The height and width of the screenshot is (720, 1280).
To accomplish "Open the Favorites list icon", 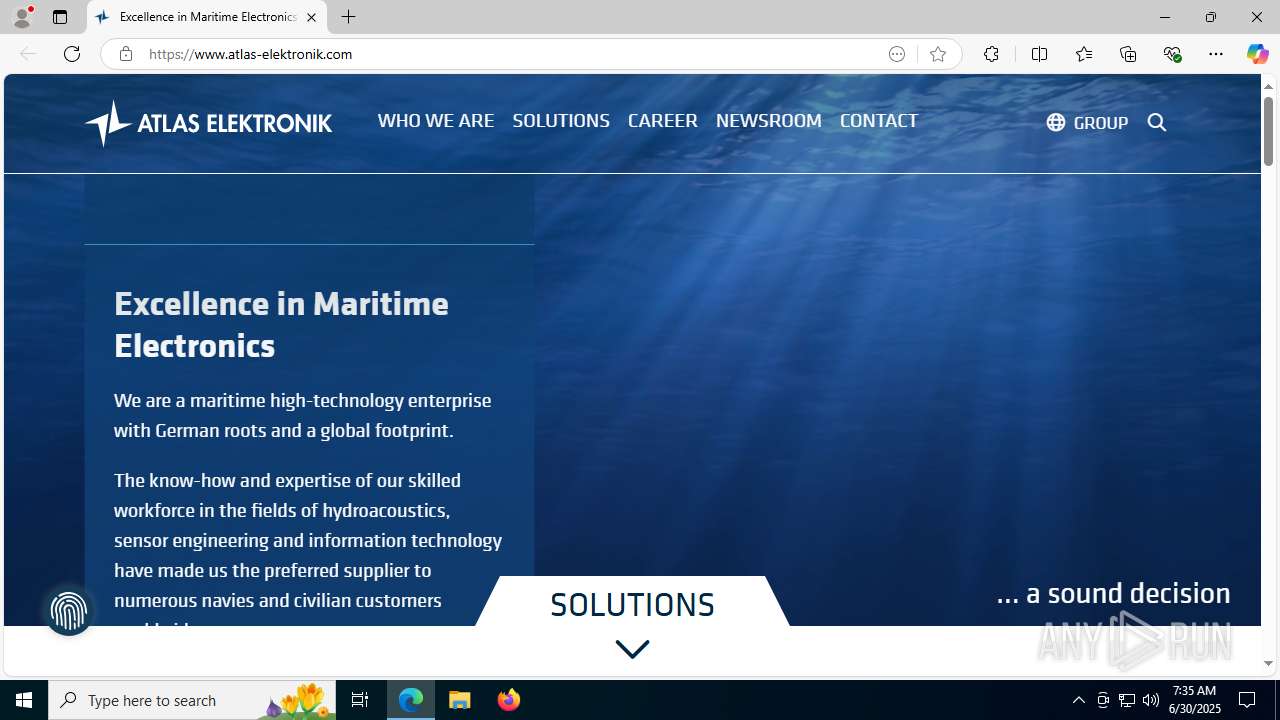I will [x=1083, y=54].
